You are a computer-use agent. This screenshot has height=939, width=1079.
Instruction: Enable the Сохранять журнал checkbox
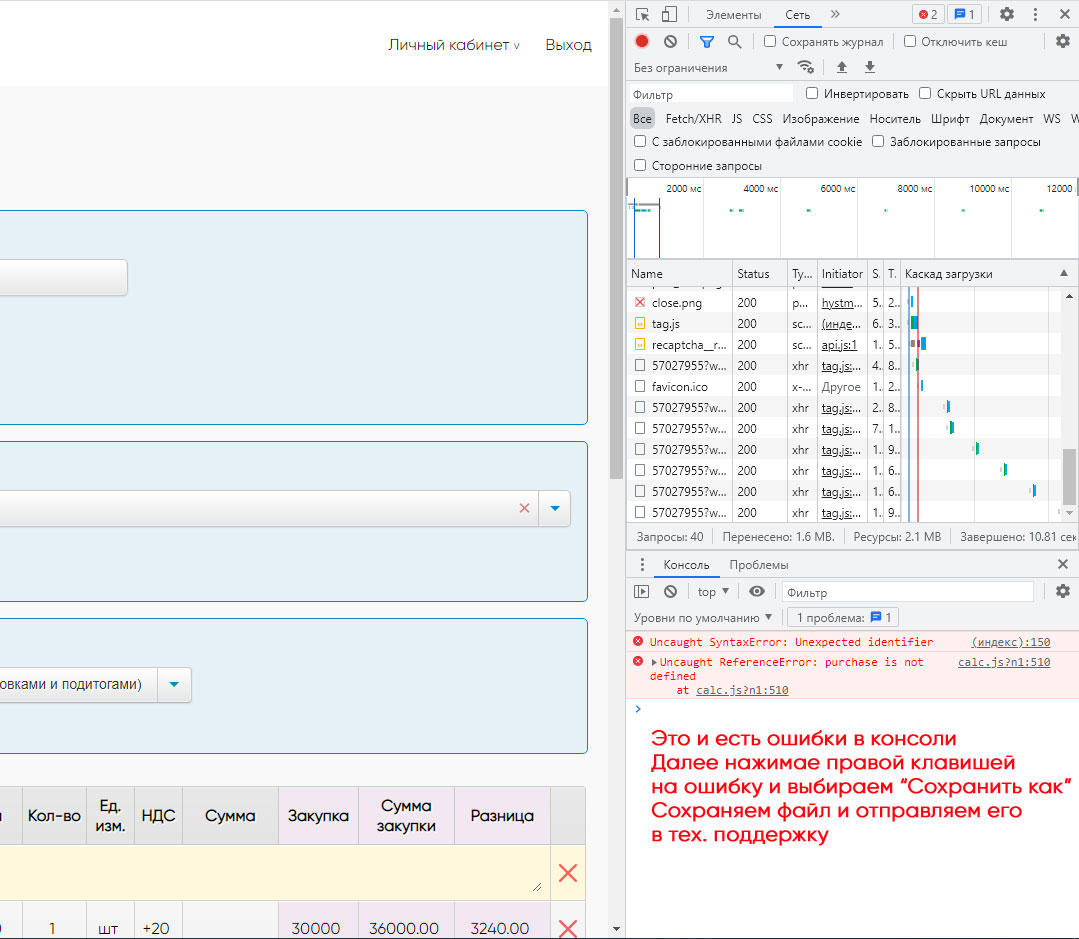click(770, 41)
